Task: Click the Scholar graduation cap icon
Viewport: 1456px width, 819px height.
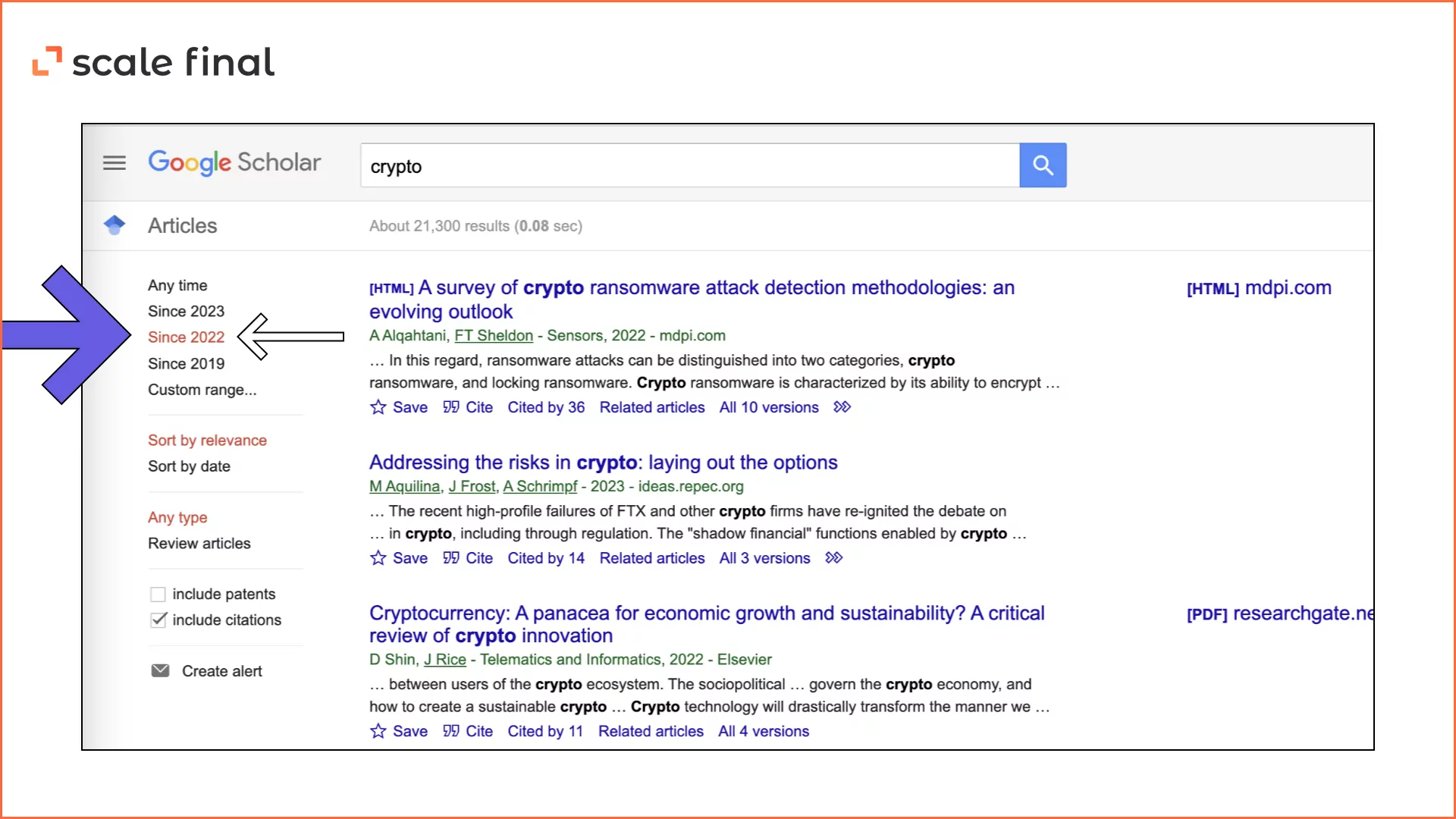Action: coord(115,225)
